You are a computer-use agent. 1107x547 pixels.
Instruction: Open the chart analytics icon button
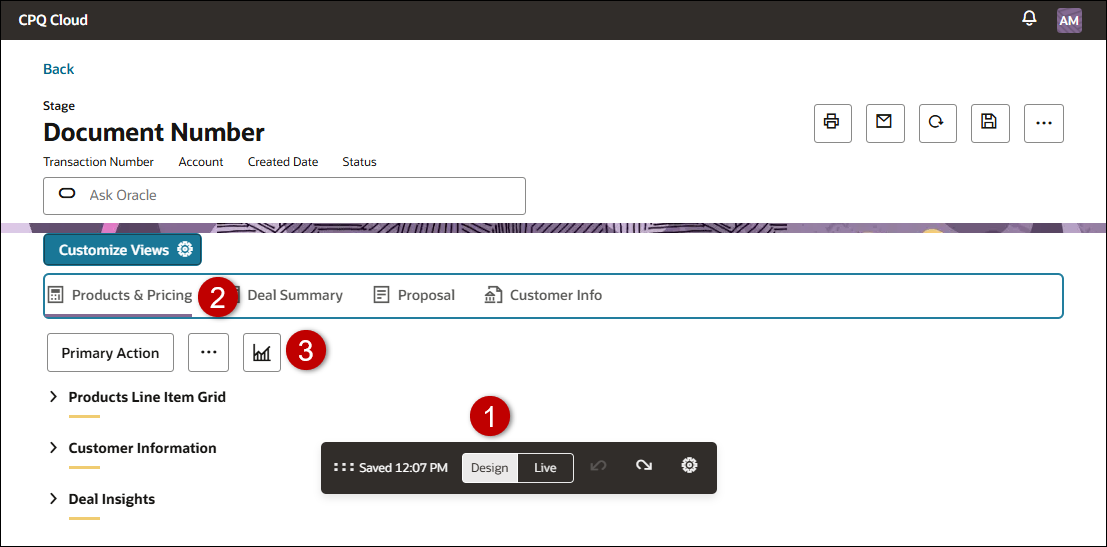262,353
